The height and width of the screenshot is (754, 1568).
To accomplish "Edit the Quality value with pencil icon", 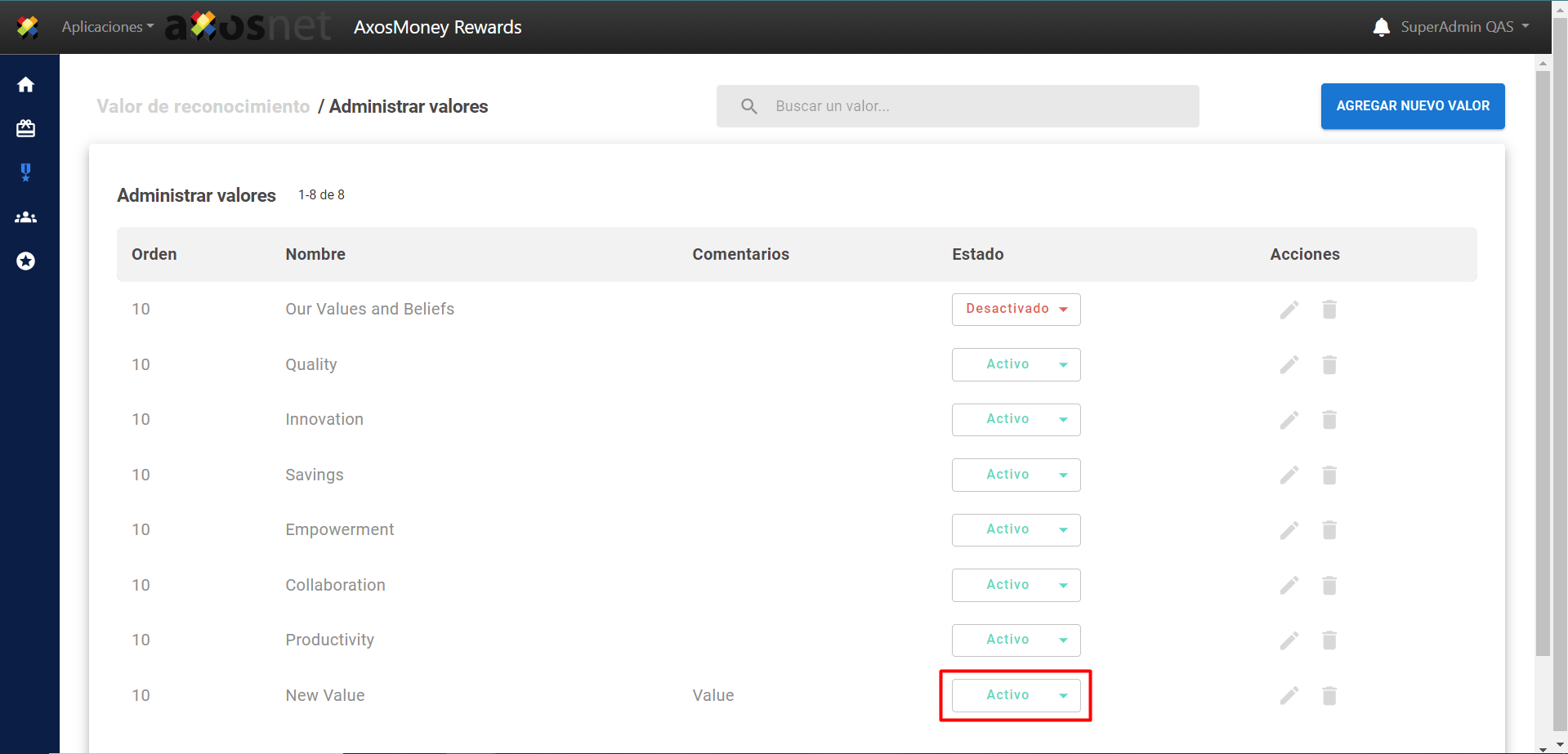I will [x=1289, y=365].
